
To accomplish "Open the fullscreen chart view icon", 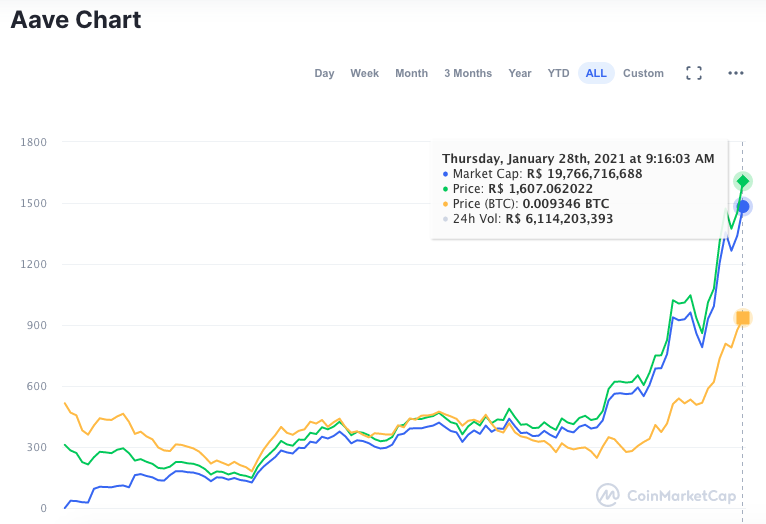I will tap(694, 73).
